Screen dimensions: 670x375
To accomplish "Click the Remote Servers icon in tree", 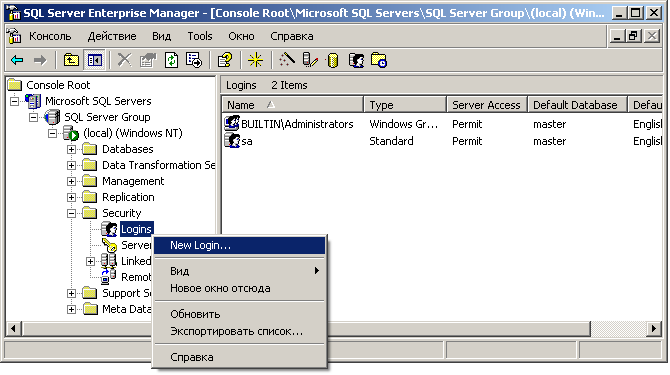I will coord(109,277).
